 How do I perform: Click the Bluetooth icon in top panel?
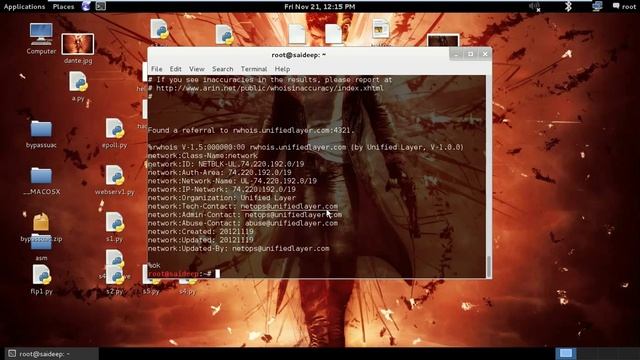click(568, 7)
